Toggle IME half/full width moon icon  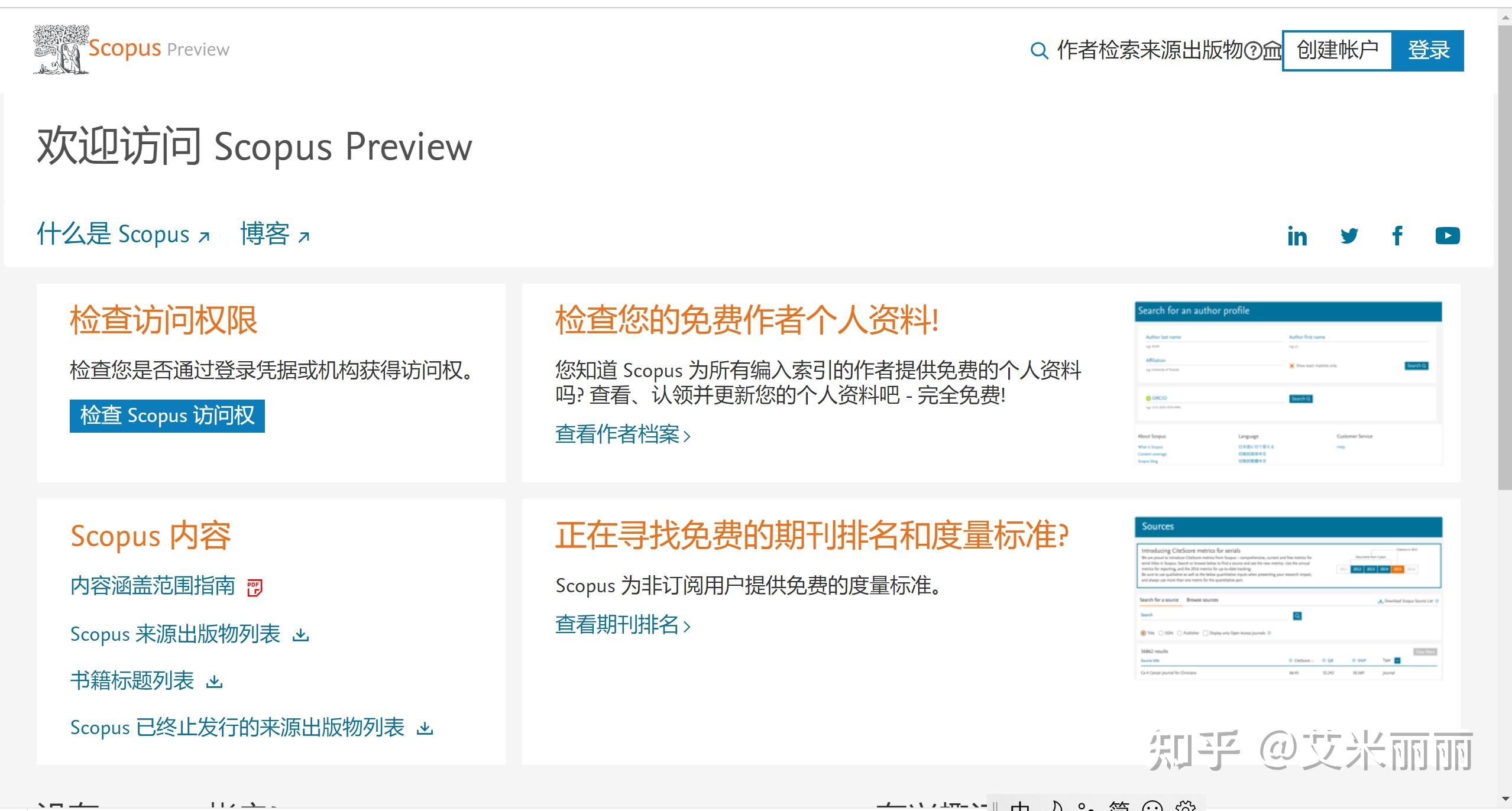point(1056,806)
